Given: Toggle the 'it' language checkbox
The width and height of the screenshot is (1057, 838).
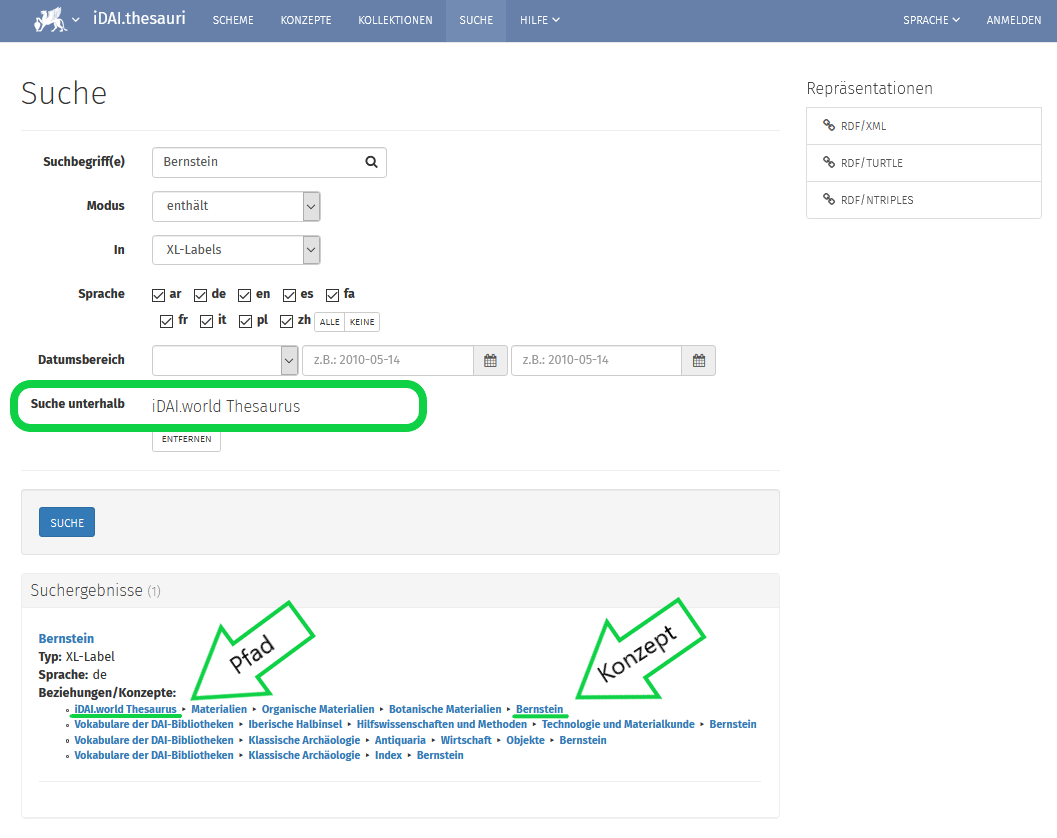Looking at the screenshot, I should click(x=206, y=322).
